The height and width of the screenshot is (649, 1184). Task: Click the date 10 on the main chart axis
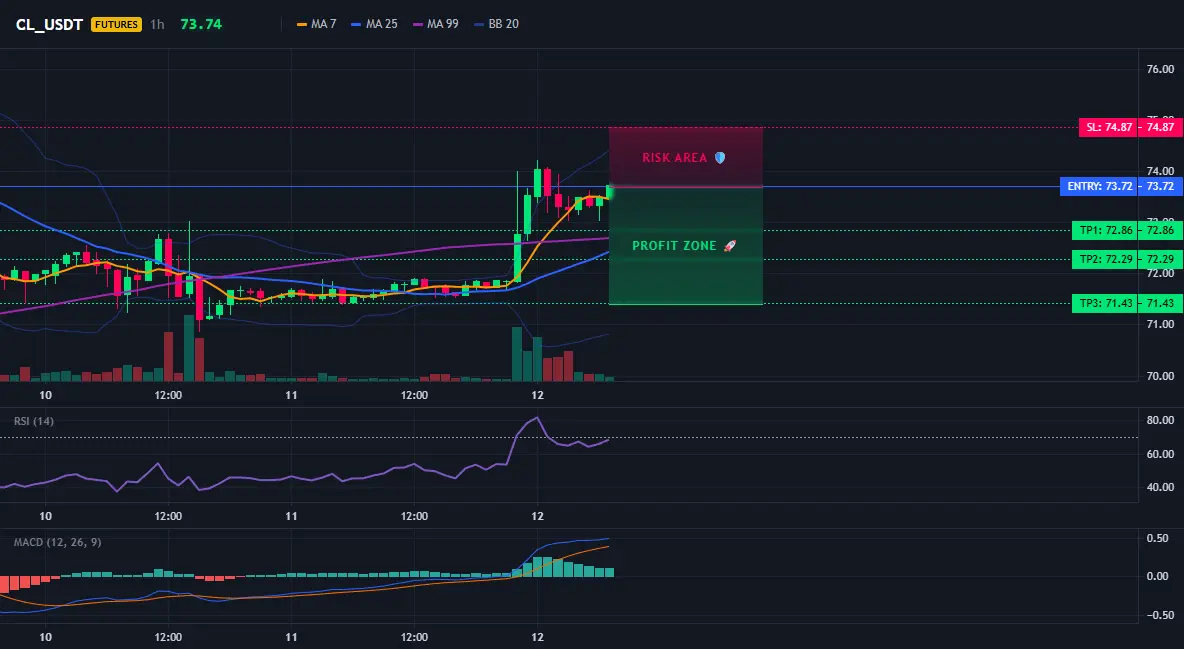click(45, 395)
